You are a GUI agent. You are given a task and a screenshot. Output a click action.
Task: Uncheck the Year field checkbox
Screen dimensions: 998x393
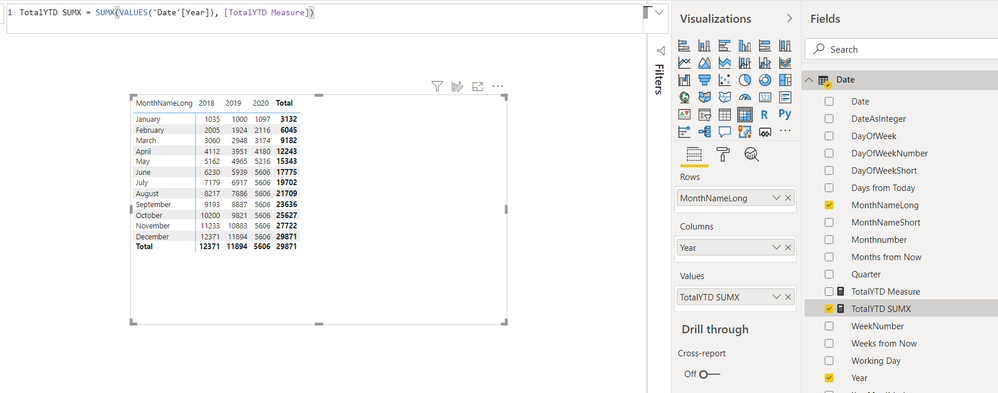point(829,378)
